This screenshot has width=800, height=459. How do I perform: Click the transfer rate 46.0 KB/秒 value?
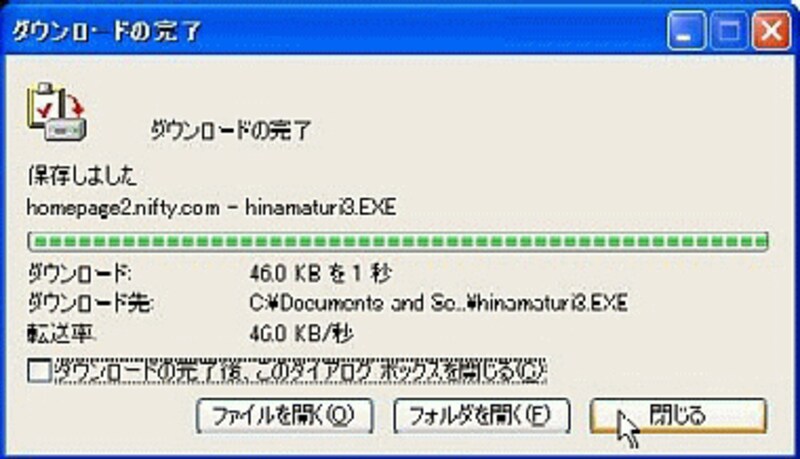301,334
